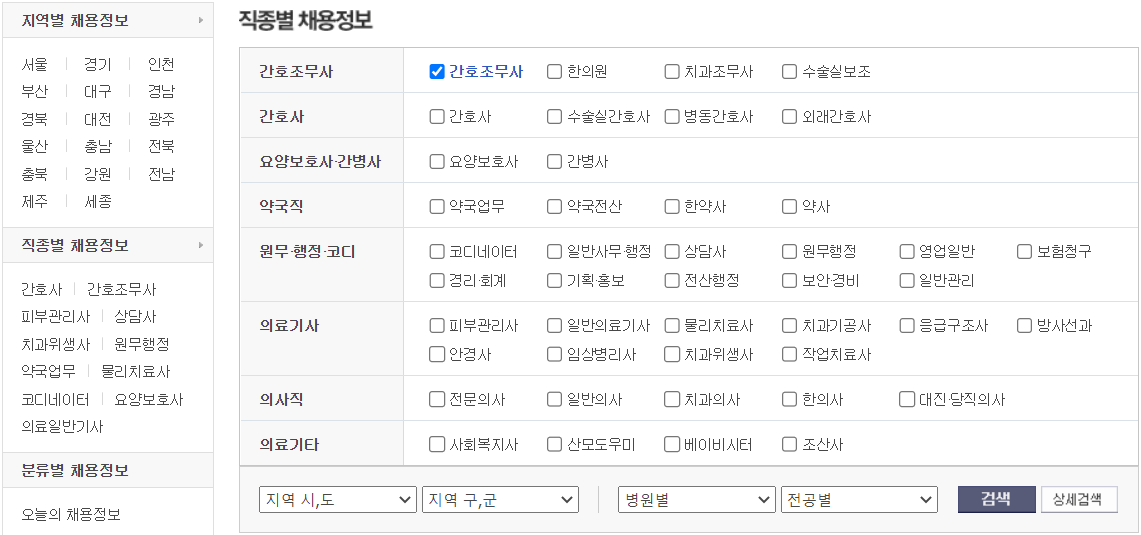Click the 검색 search button
Screen dimensions: 1141x535
(996, 500)
